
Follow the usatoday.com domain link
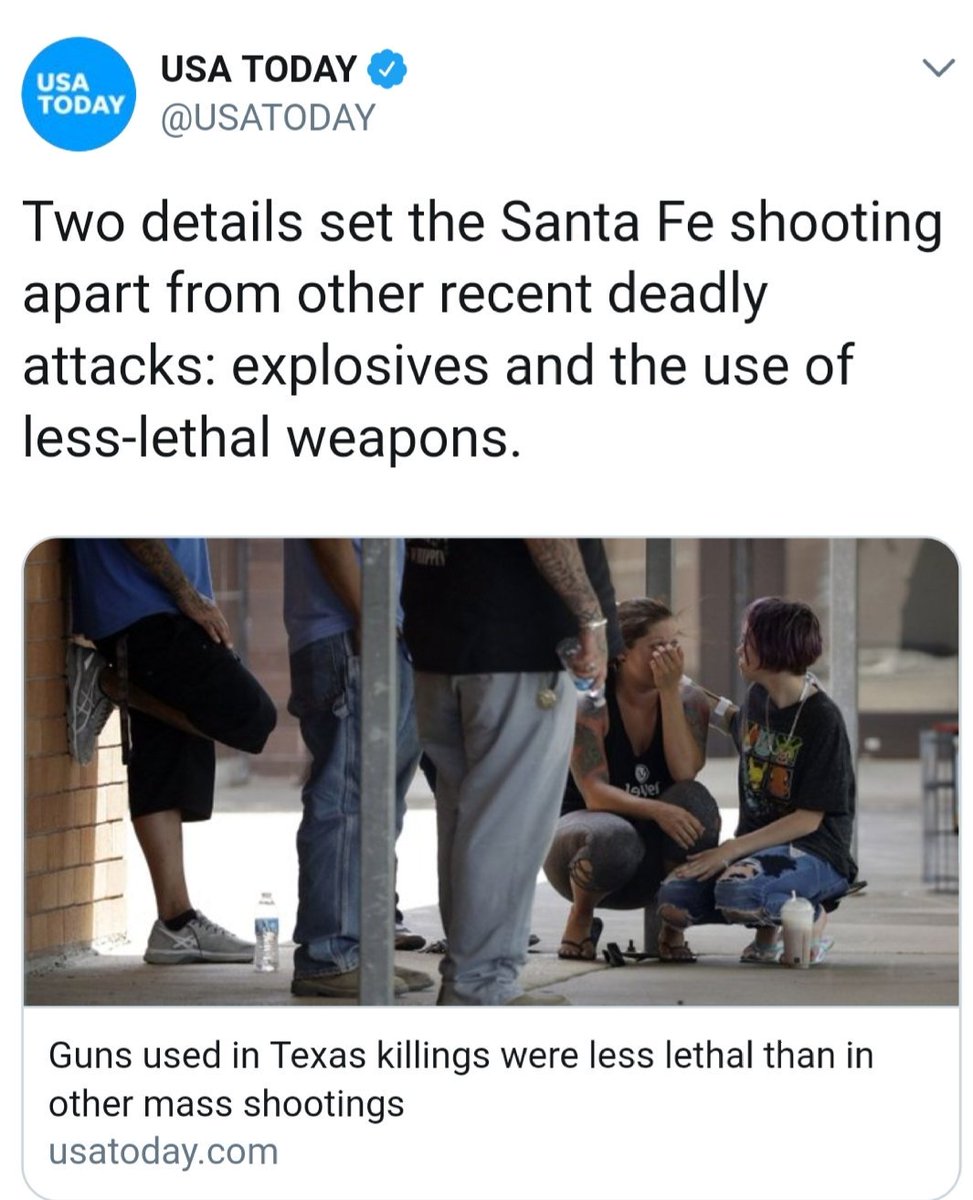[162, 1151]
